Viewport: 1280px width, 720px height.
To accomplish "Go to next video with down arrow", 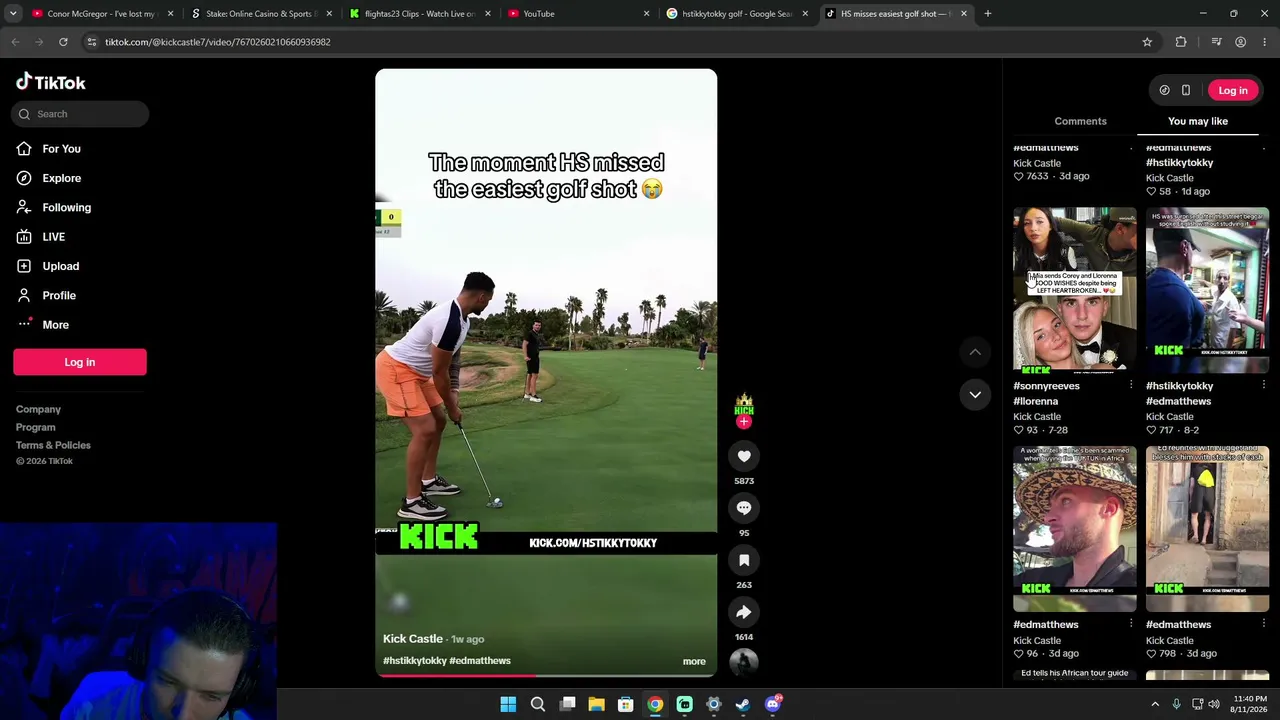I will 975,394.
